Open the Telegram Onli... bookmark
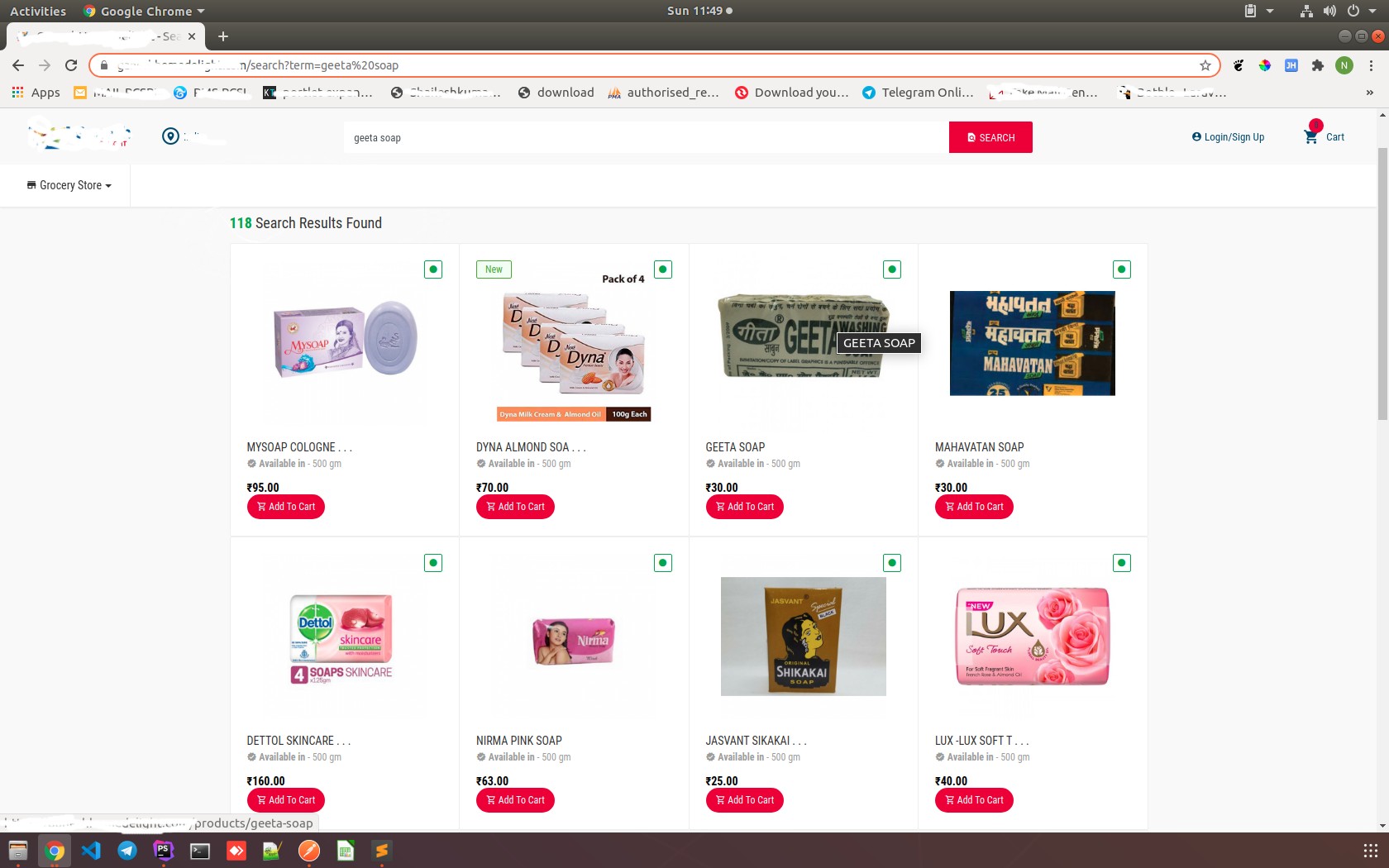The width and height of the screenshot is (1389, 868). tap(918, 93)
